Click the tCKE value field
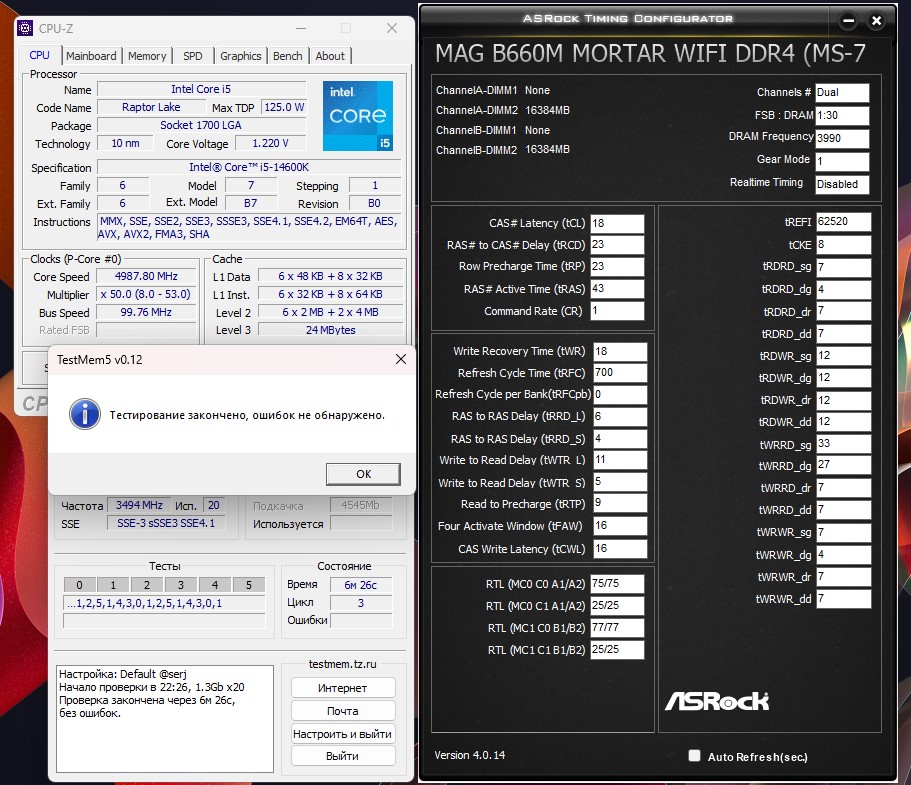911x785 pixels. (x=844, y=245)
